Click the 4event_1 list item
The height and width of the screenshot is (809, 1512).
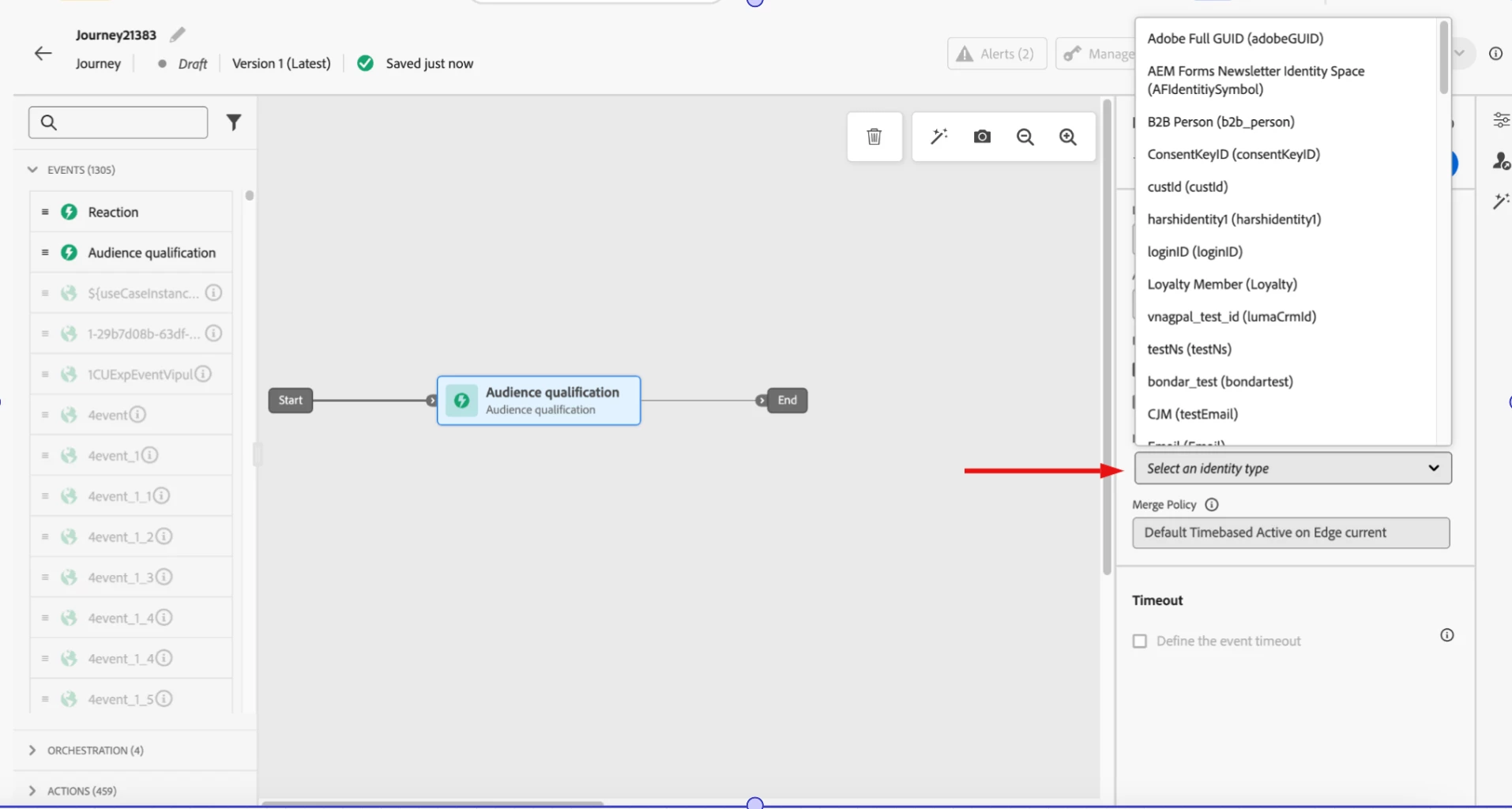(131, 455)
